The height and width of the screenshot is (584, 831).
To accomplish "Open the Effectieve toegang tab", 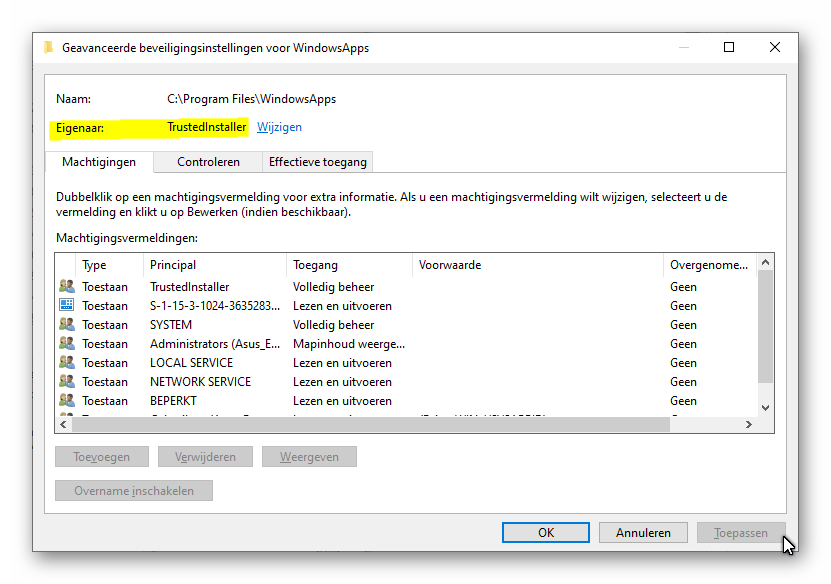I will click(317, 162).
